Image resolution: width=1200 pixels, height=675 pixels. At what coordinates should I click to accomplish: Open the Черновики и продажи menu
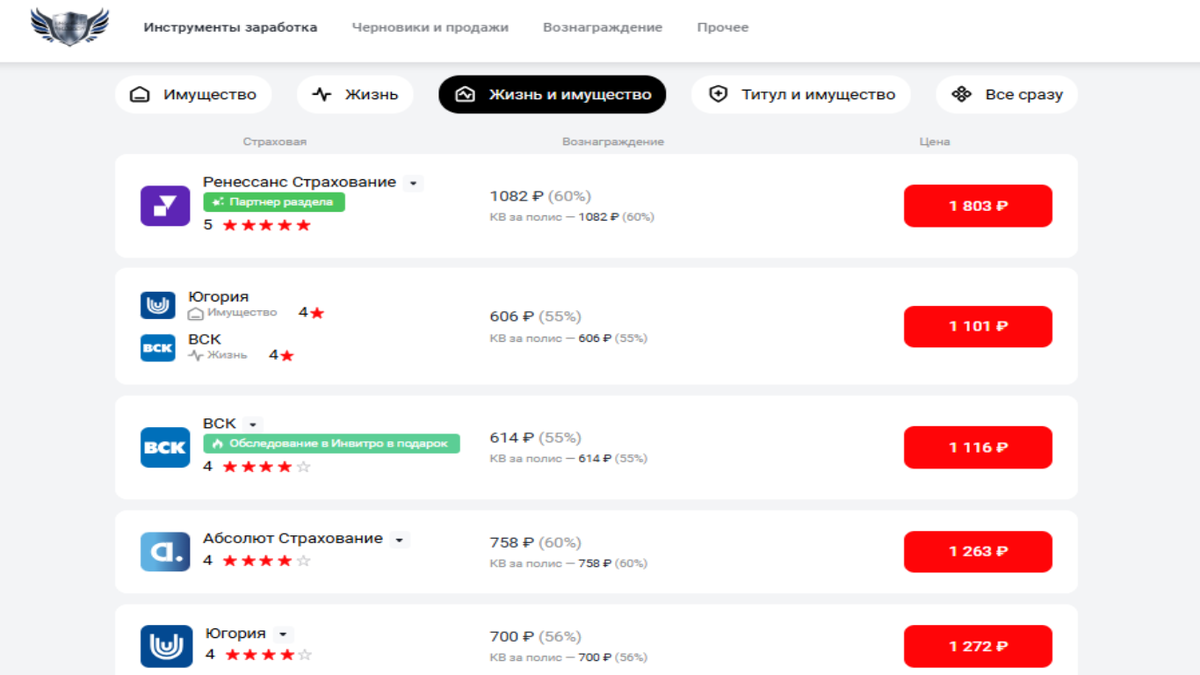430,27
